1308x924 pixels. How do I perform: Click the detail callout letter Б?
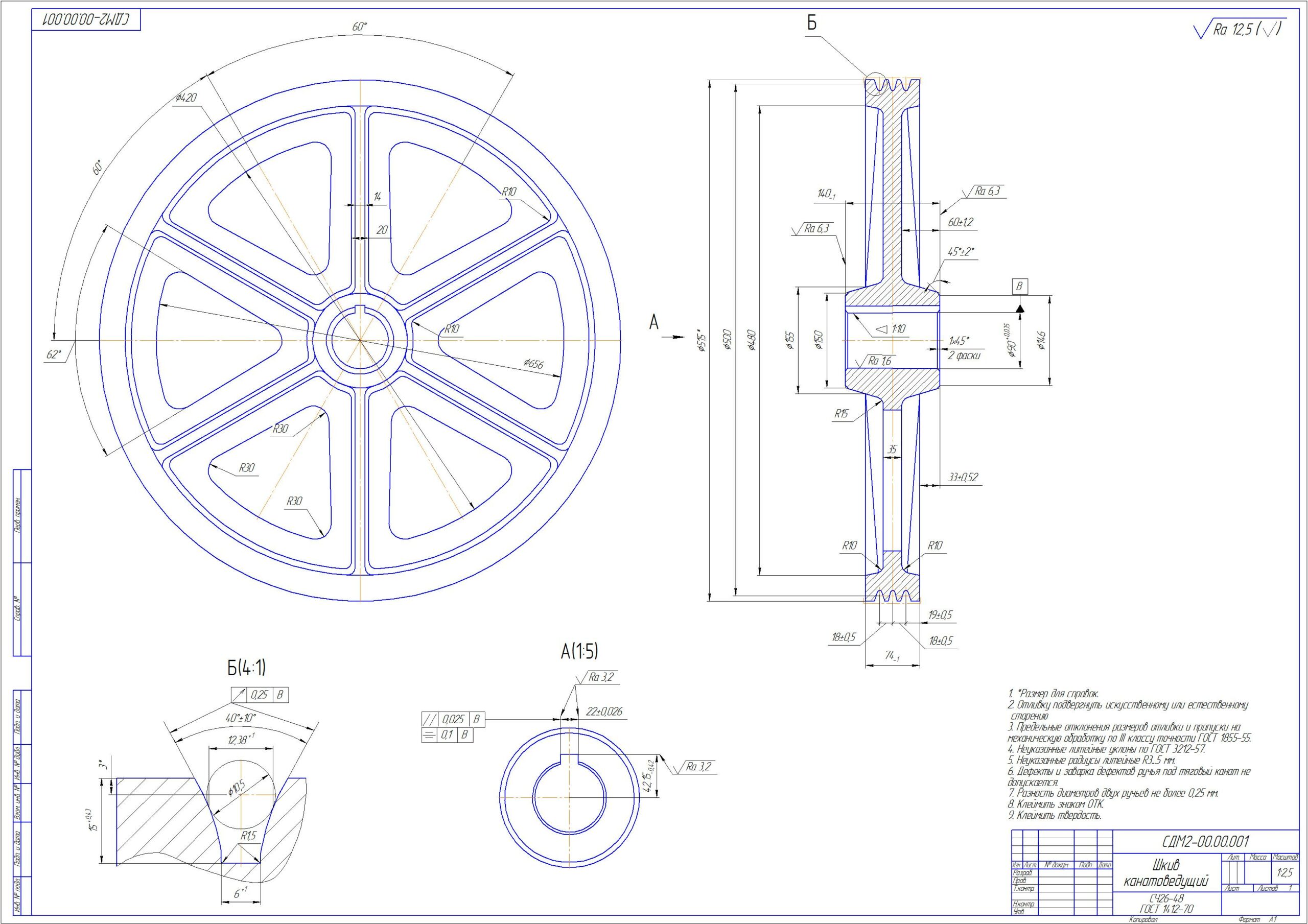(x=812, y=23)
